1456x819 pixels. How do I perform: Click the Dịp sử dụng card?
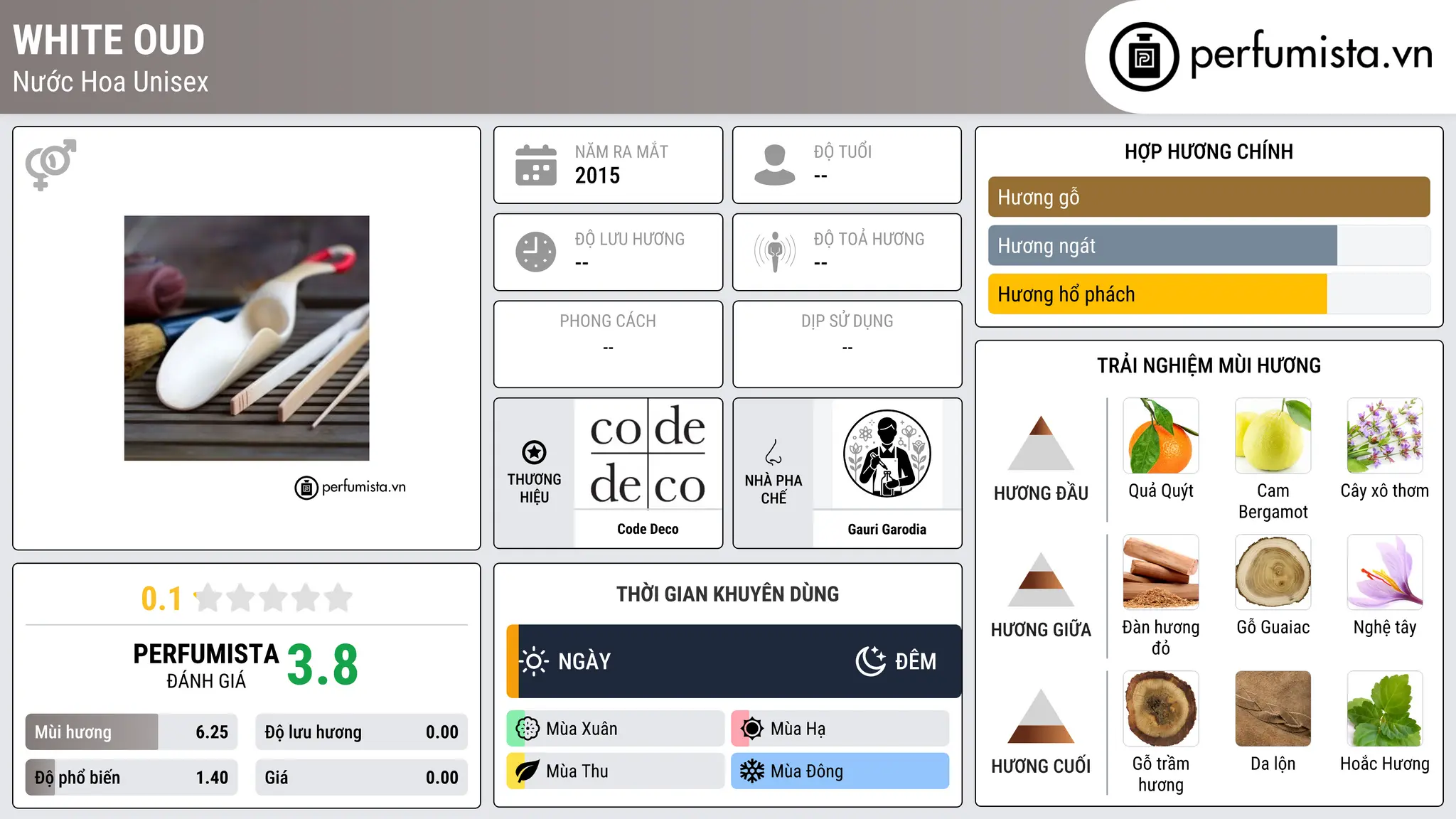(x=847, y=344)
